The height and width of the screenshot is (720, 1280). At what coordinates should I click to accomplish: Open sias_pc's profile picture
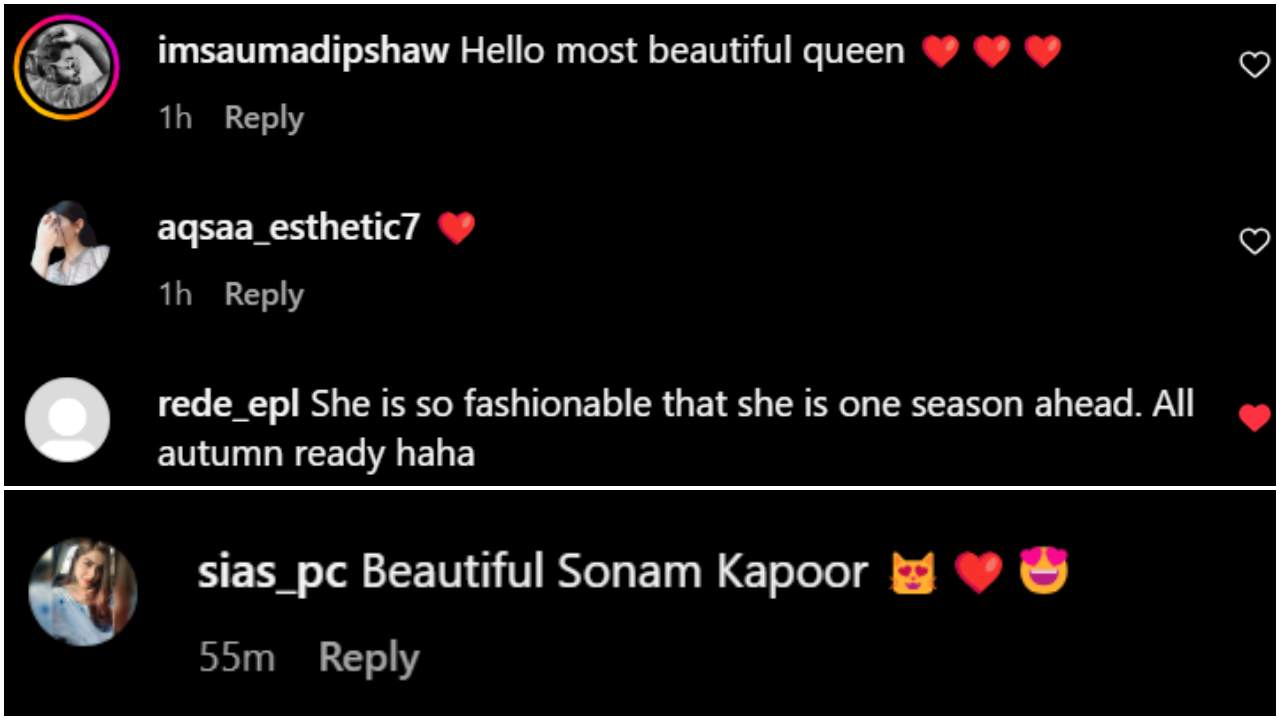tap(82, 592)
